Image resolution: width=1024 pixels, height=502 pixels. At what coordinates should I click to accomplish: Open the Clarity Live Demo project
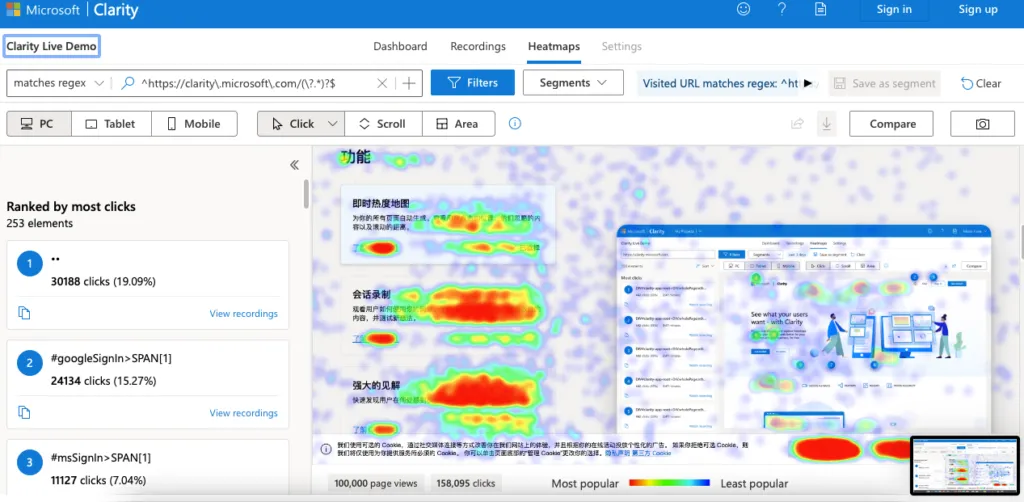[x=52, y=46]
